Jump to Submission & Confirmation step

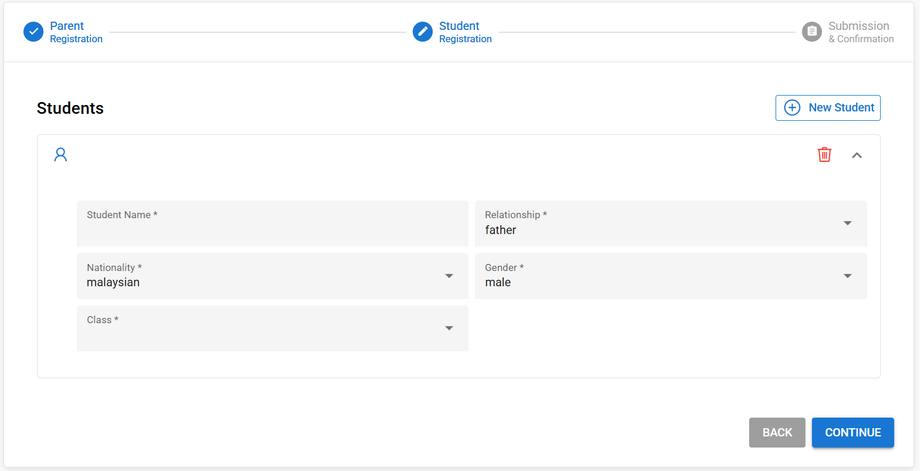860,32
